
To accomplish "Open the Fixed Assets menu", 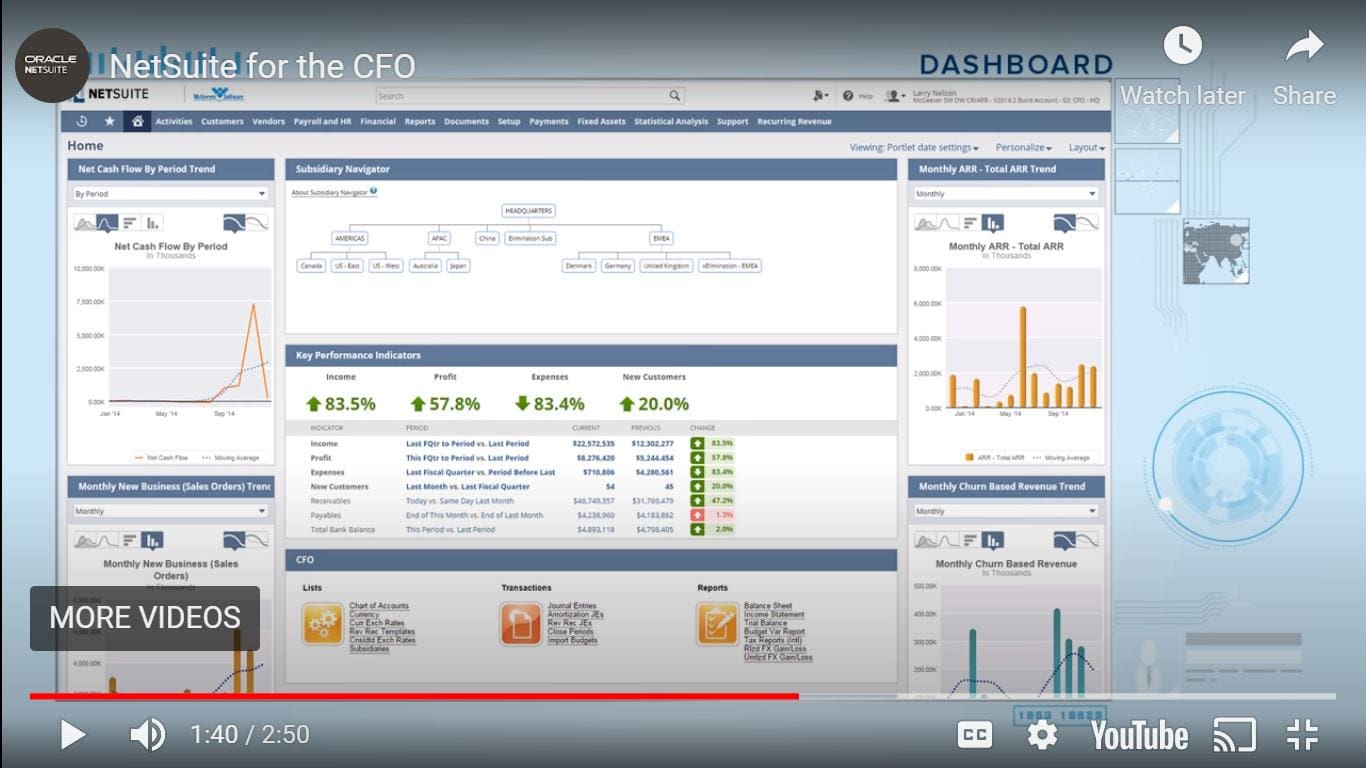I will [x=601, y=122].
